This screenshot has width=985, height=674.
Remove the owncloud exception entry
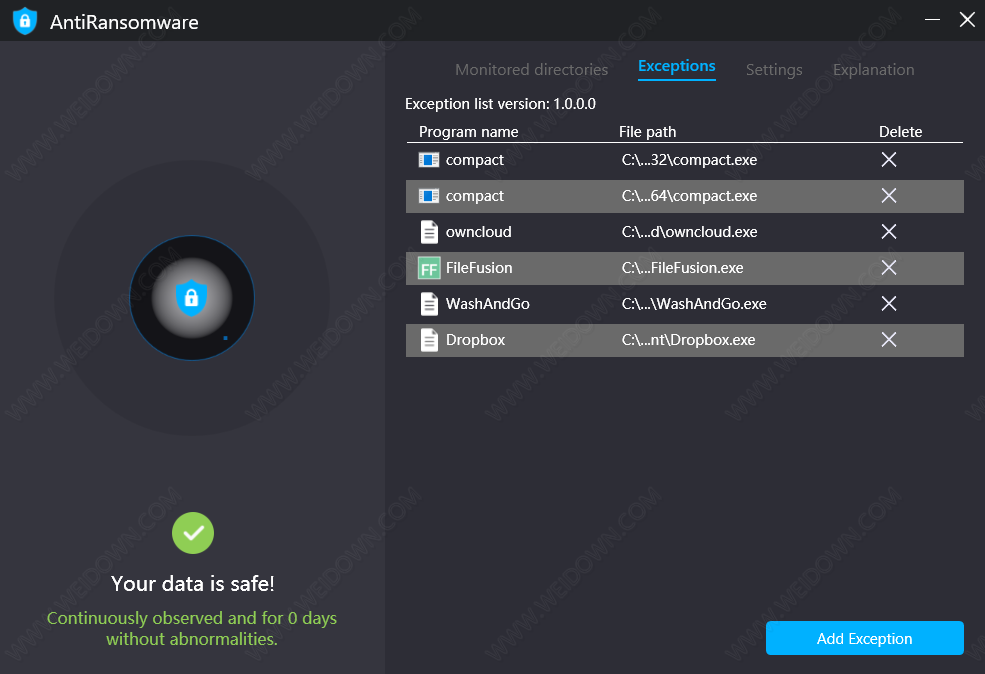click(888, 231)
